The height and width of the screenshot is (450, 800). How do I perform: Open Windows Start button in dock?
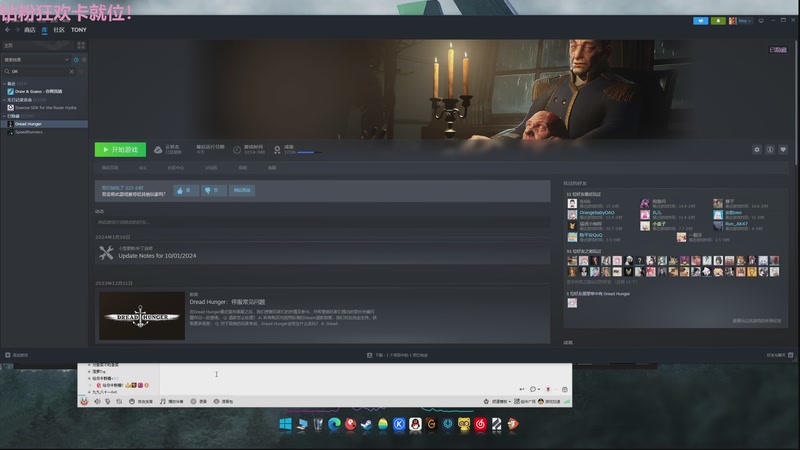pyautogui.click(x=285, y=424)
